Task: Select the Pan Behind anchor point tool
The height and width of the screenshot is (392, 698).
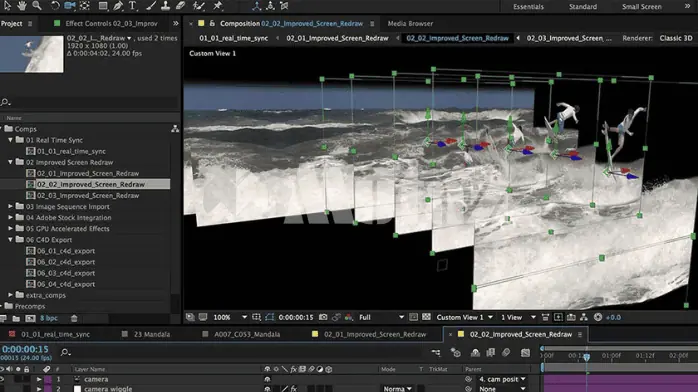Action: [85, 6]
